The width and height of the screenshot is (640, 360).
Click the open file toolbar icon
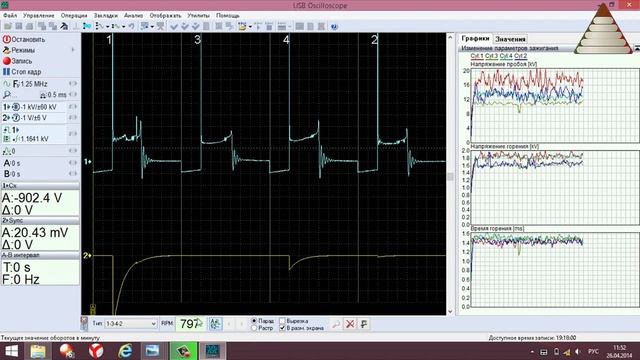(x=8, y=27)
